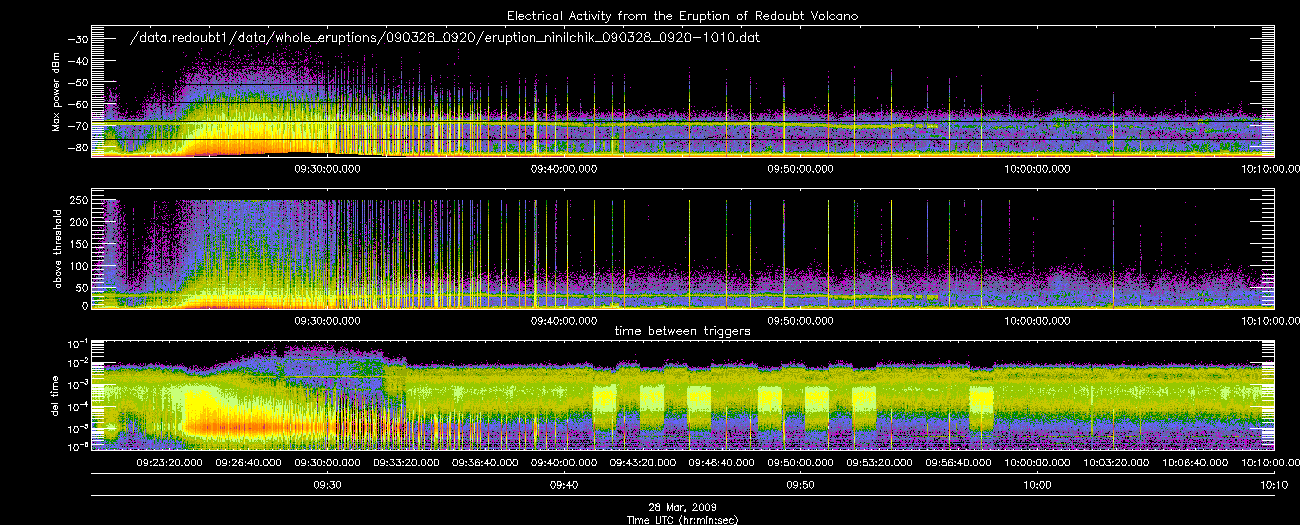Click the '09:30' label on the bottom axis
Screen dimensions: 1300x525
click(327, 485)
